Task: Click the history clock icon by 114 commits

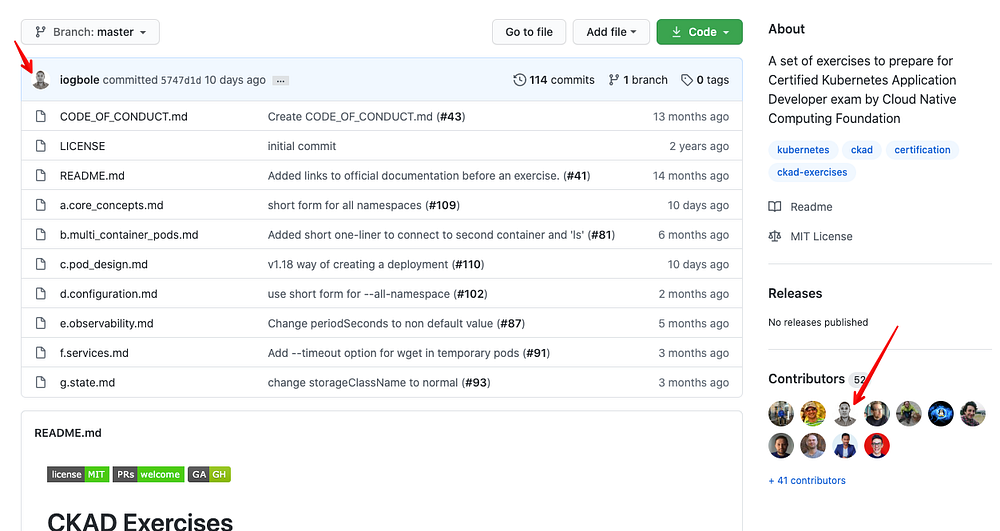Action: [x=520, y=80]
